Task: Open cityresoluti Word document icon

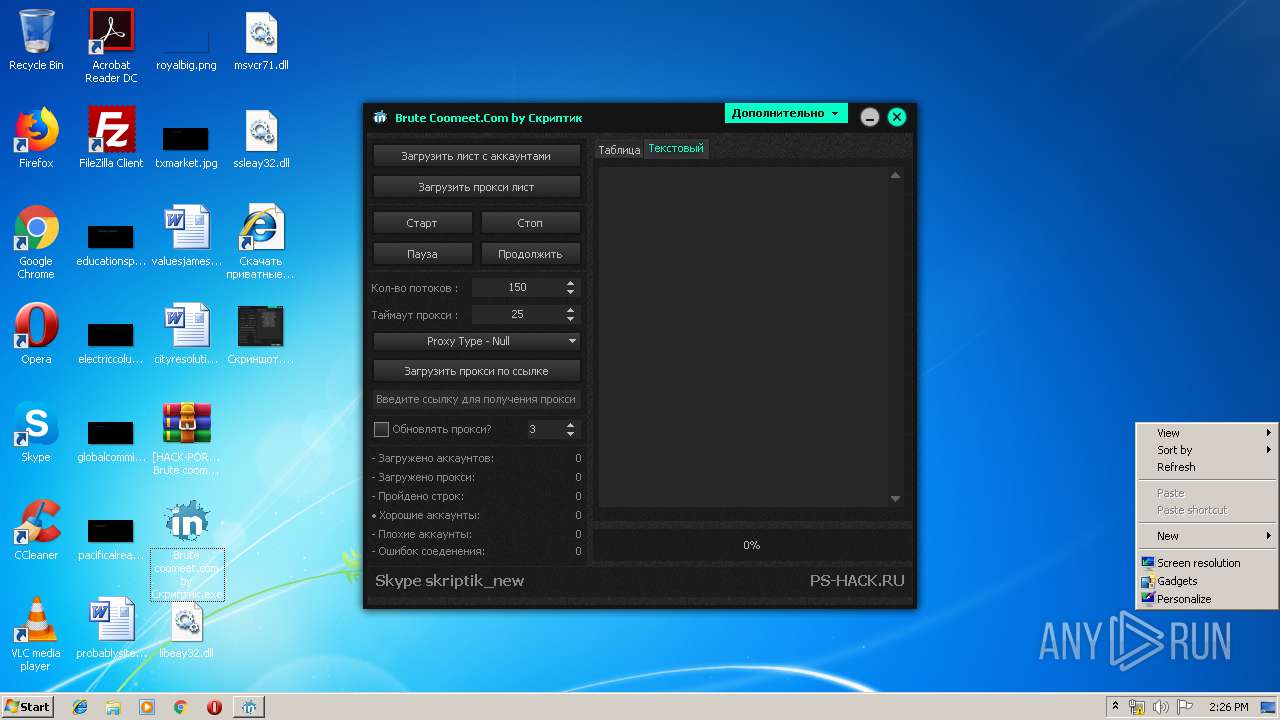Action: click(x=187, y=334)
